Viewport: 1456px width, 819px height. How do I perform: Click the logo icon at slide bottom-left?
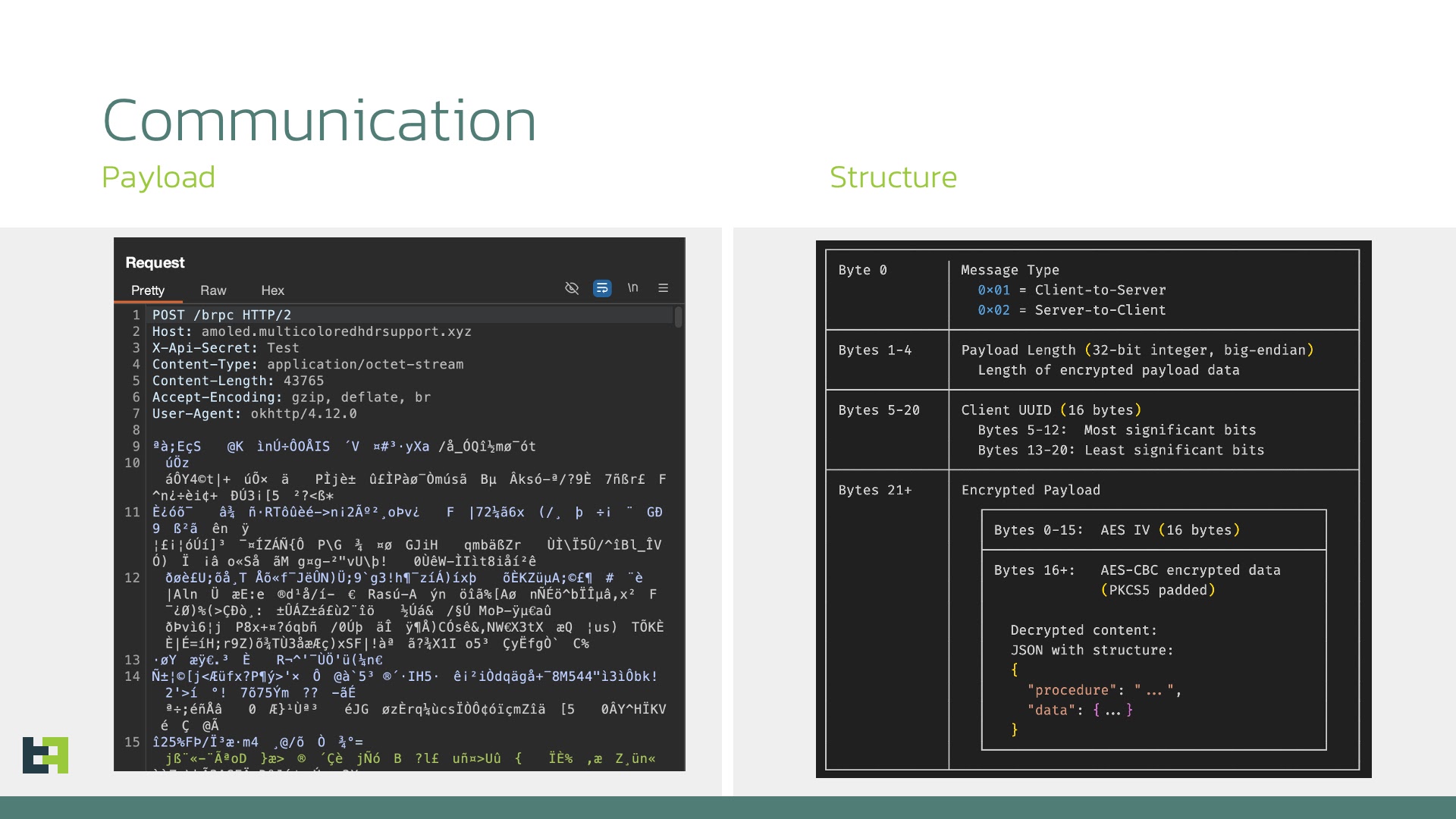coord(45,755)
